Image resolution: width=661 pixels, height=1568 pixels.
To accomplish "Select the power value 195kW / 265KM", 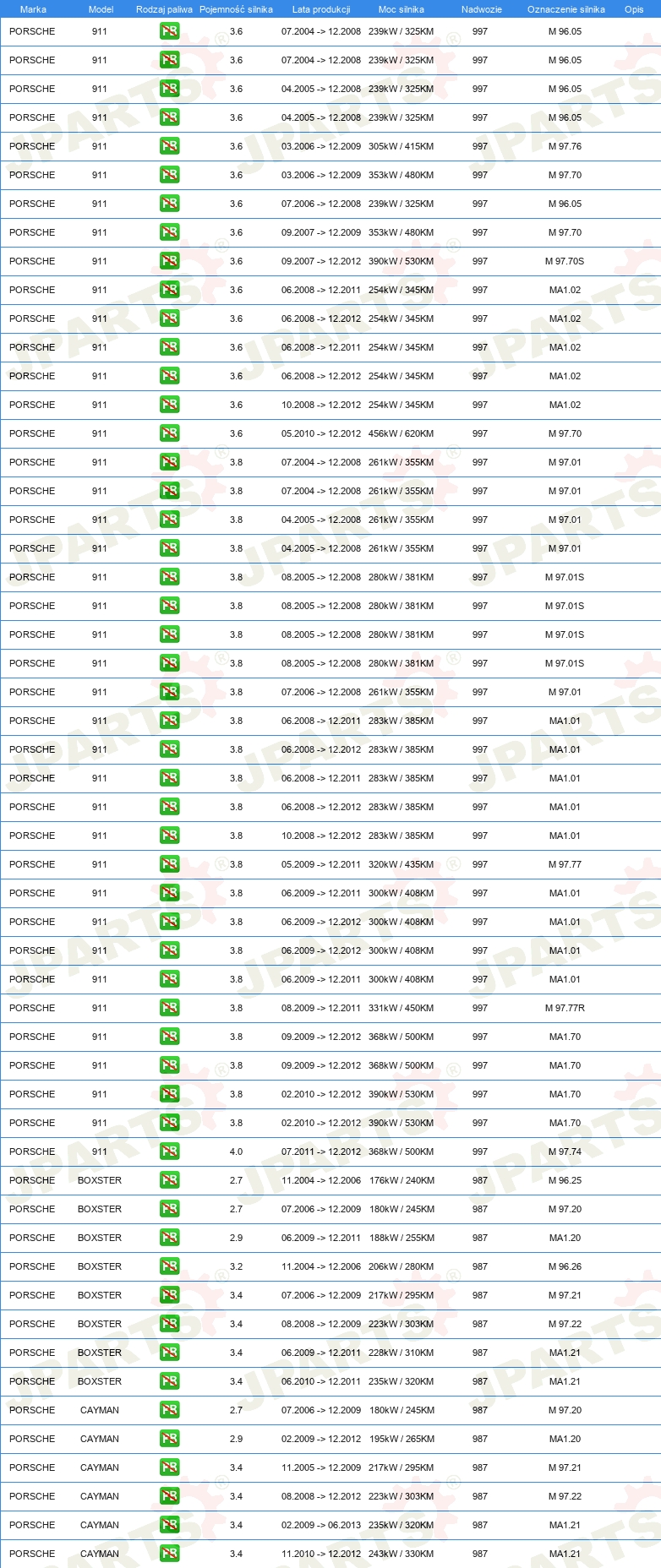I will pyautogui.click(x=402, y=1439).
